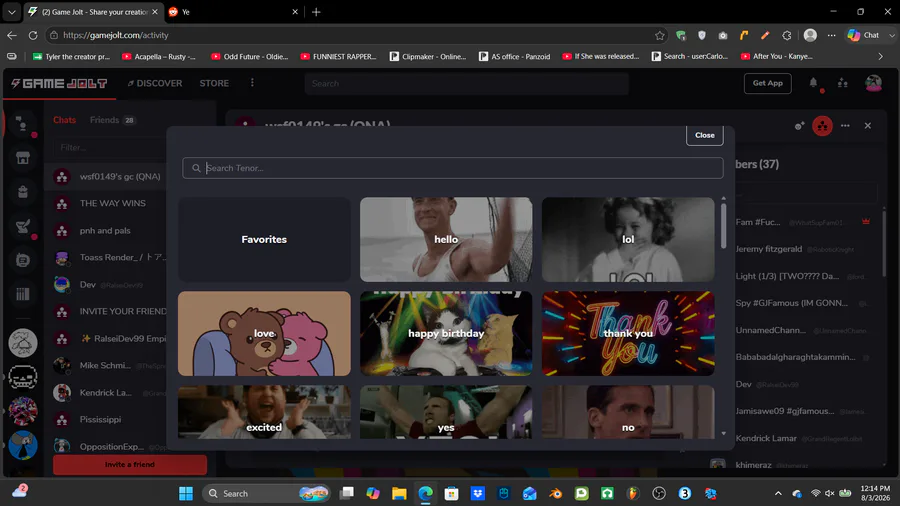Open the Blender taskbar icon
The image size is (900, 506).
click(555, 493)
